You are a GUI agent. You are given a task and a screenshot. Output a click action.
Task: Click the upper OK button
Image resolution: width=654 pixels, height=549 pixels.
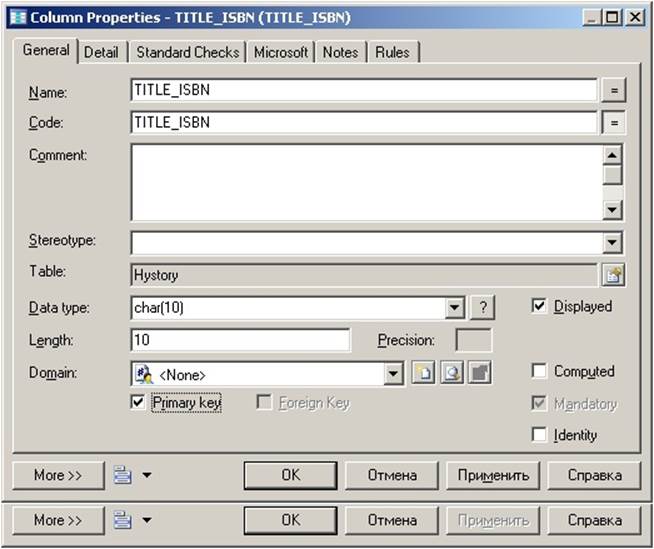click(290, 475)
